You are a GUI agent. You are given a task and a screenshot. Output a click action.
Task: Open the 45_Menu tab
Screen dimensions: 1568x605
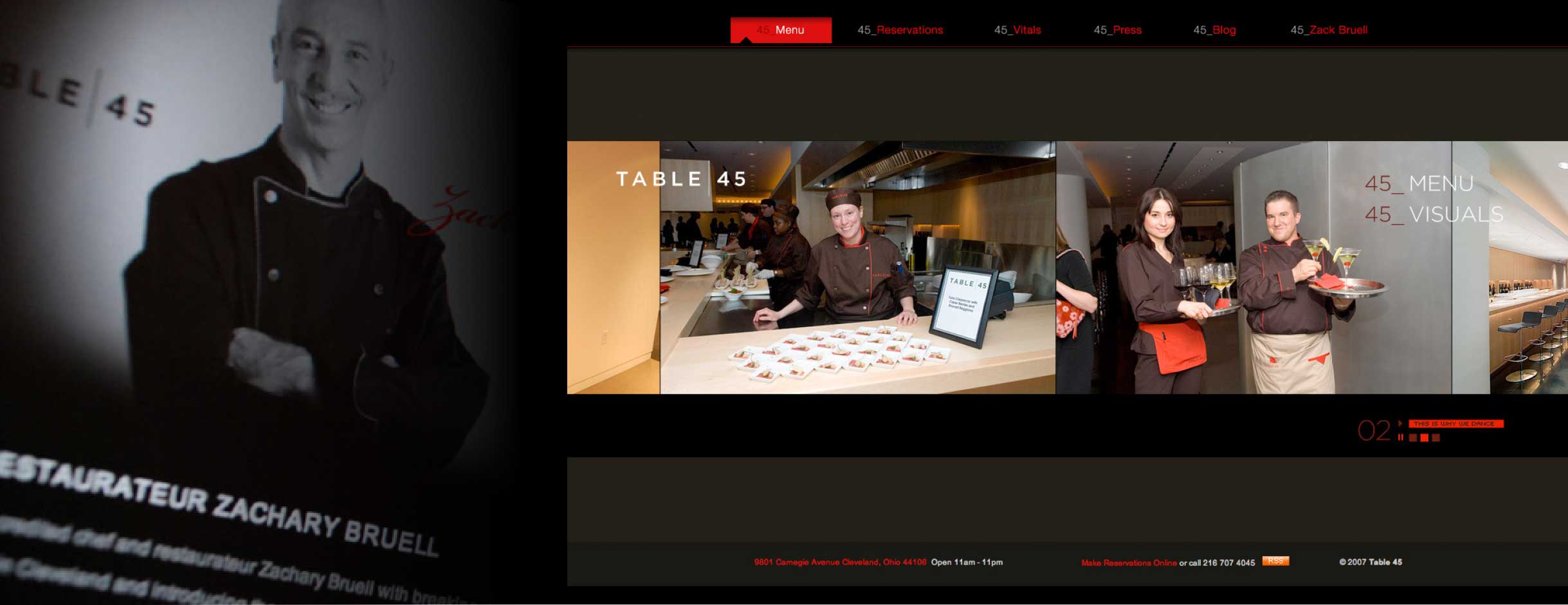[780, 30]
